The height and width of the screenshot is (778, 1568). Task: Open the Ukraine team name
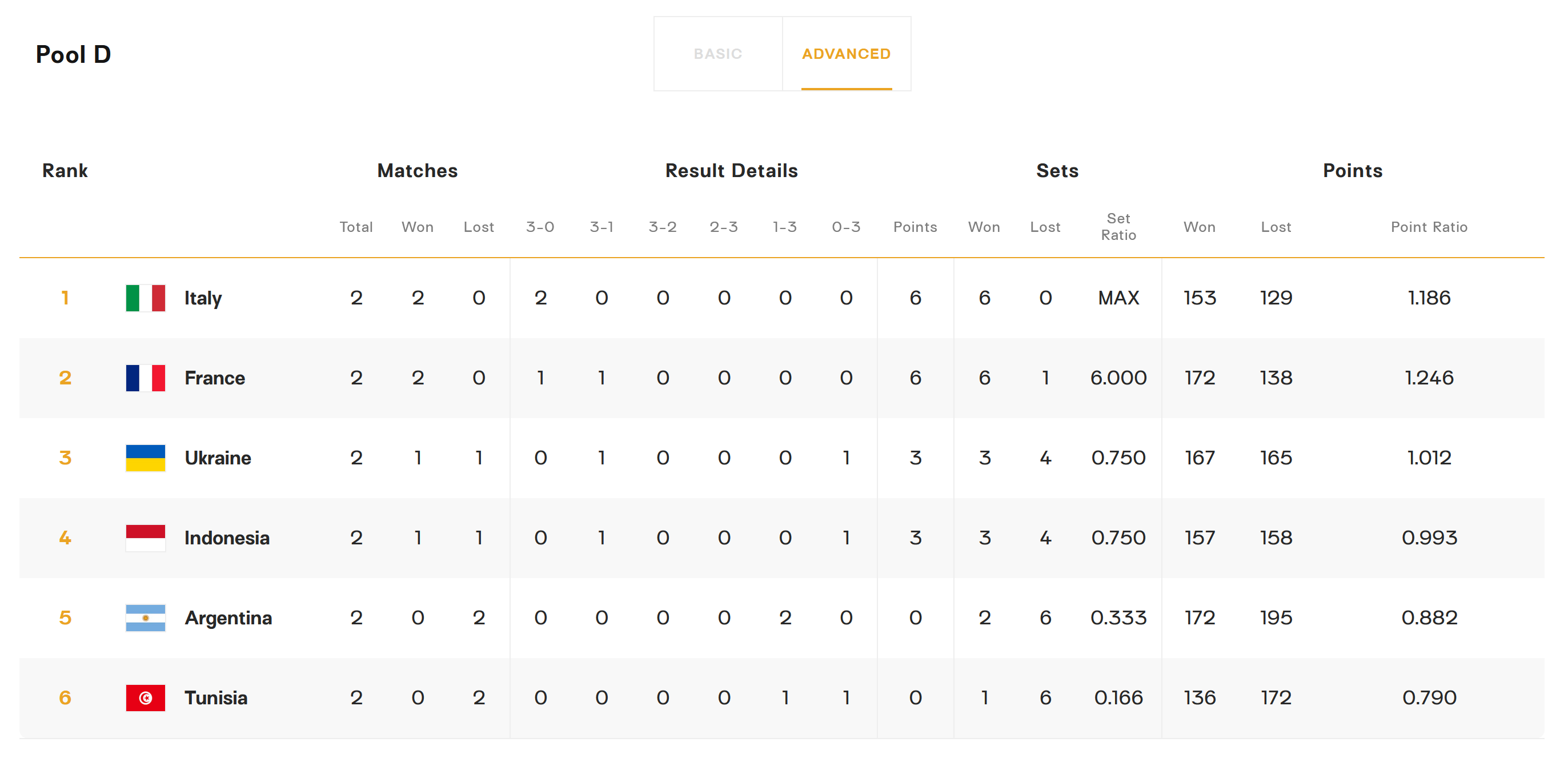[x=217, y=458]
